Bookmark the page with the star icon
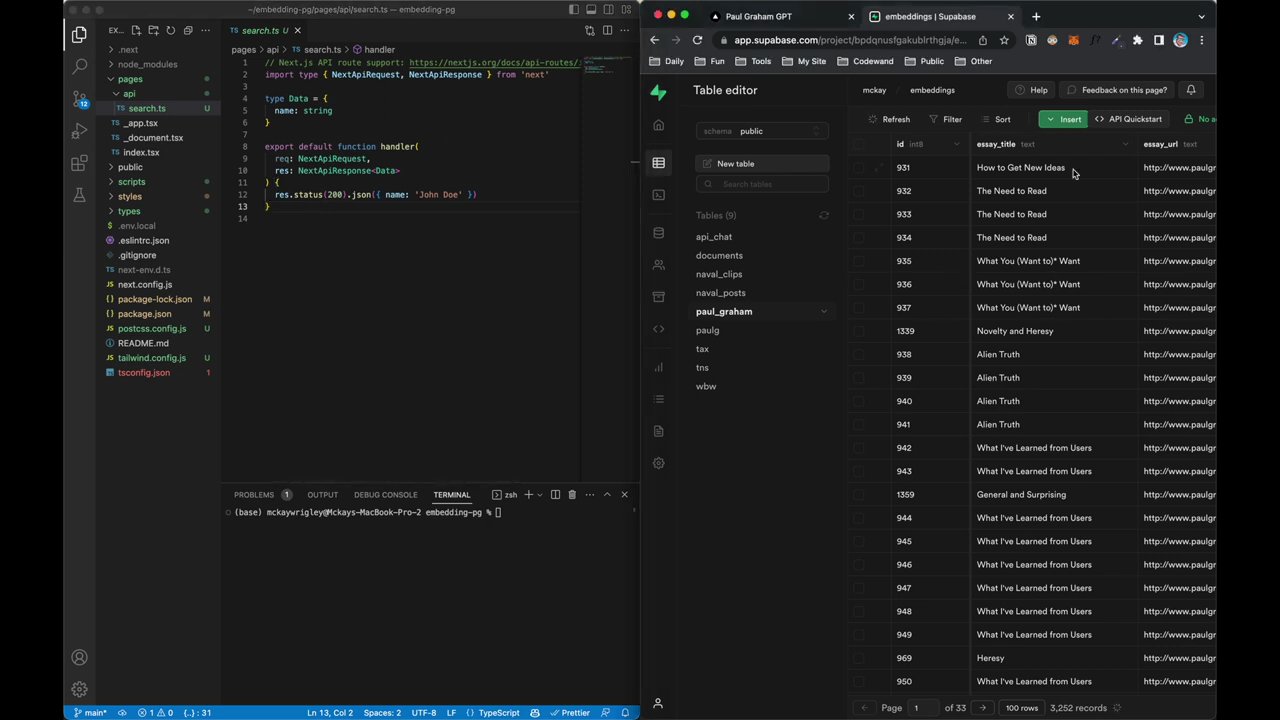This screenshot has width=1280, height=720. (1003, 40)
